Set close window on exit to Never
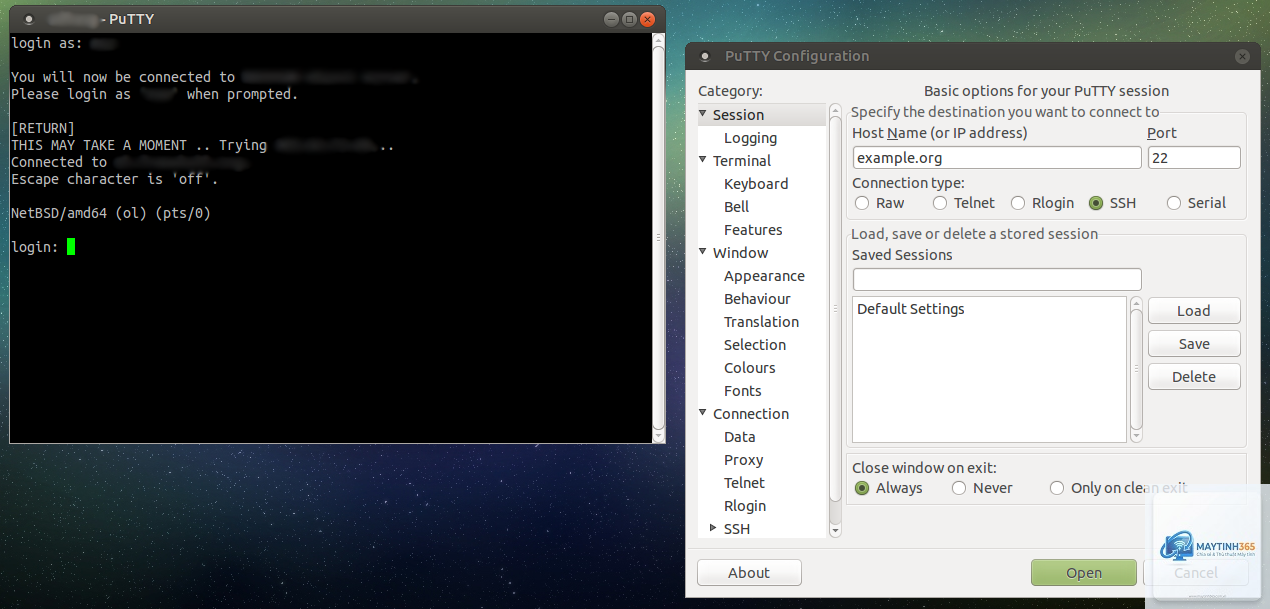This screenshot has height=609, width=1270. (982, 488)
